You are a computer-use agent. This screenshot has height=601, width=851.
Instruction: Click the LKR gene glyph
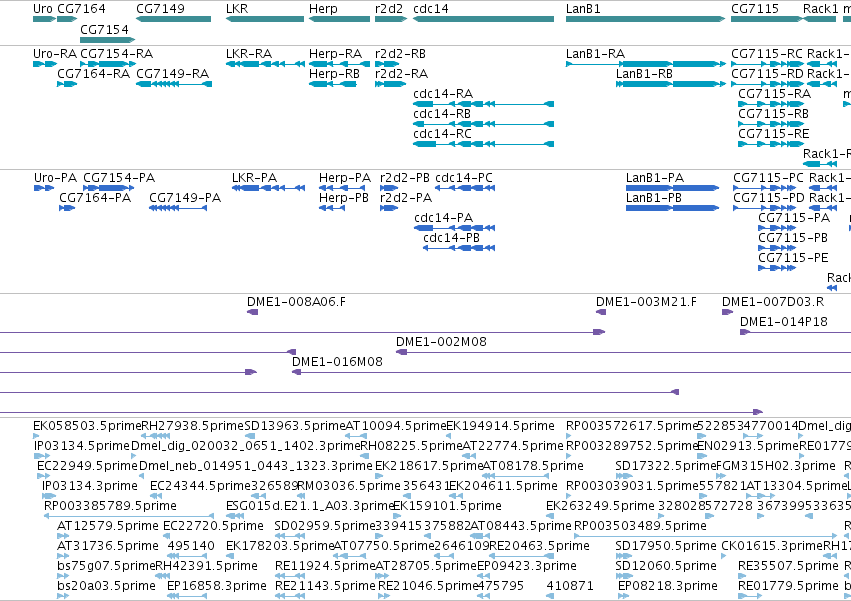[265, 19]
